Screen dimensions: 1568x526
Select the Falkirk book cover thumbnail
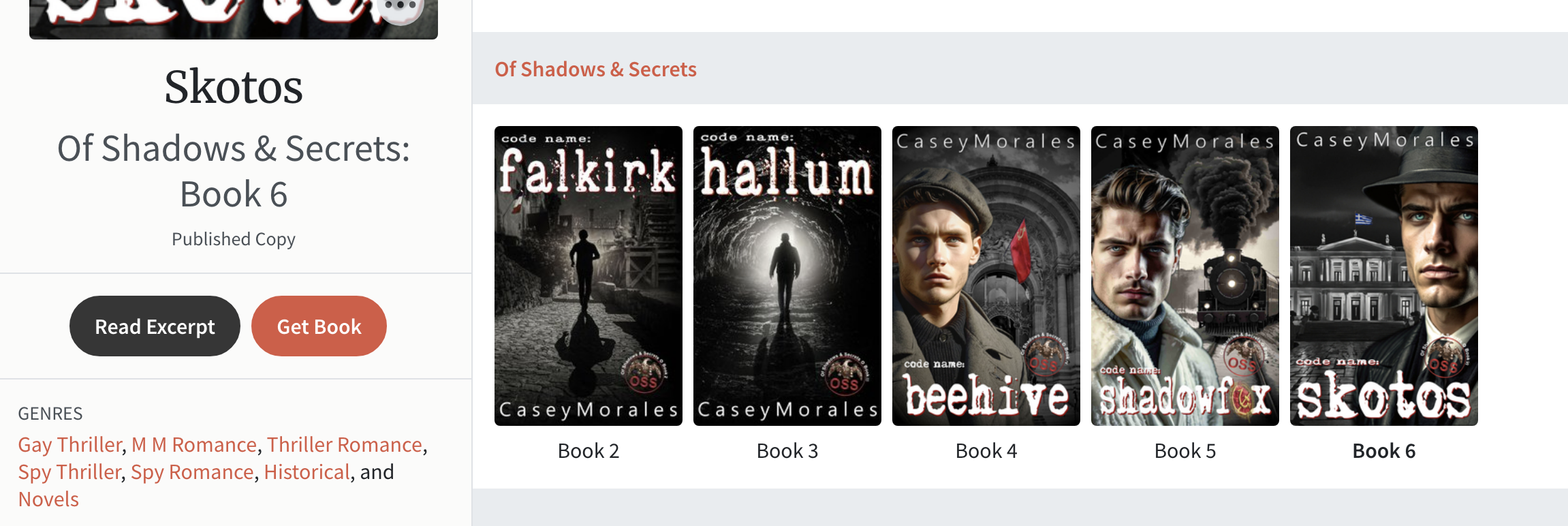(589, 276)
